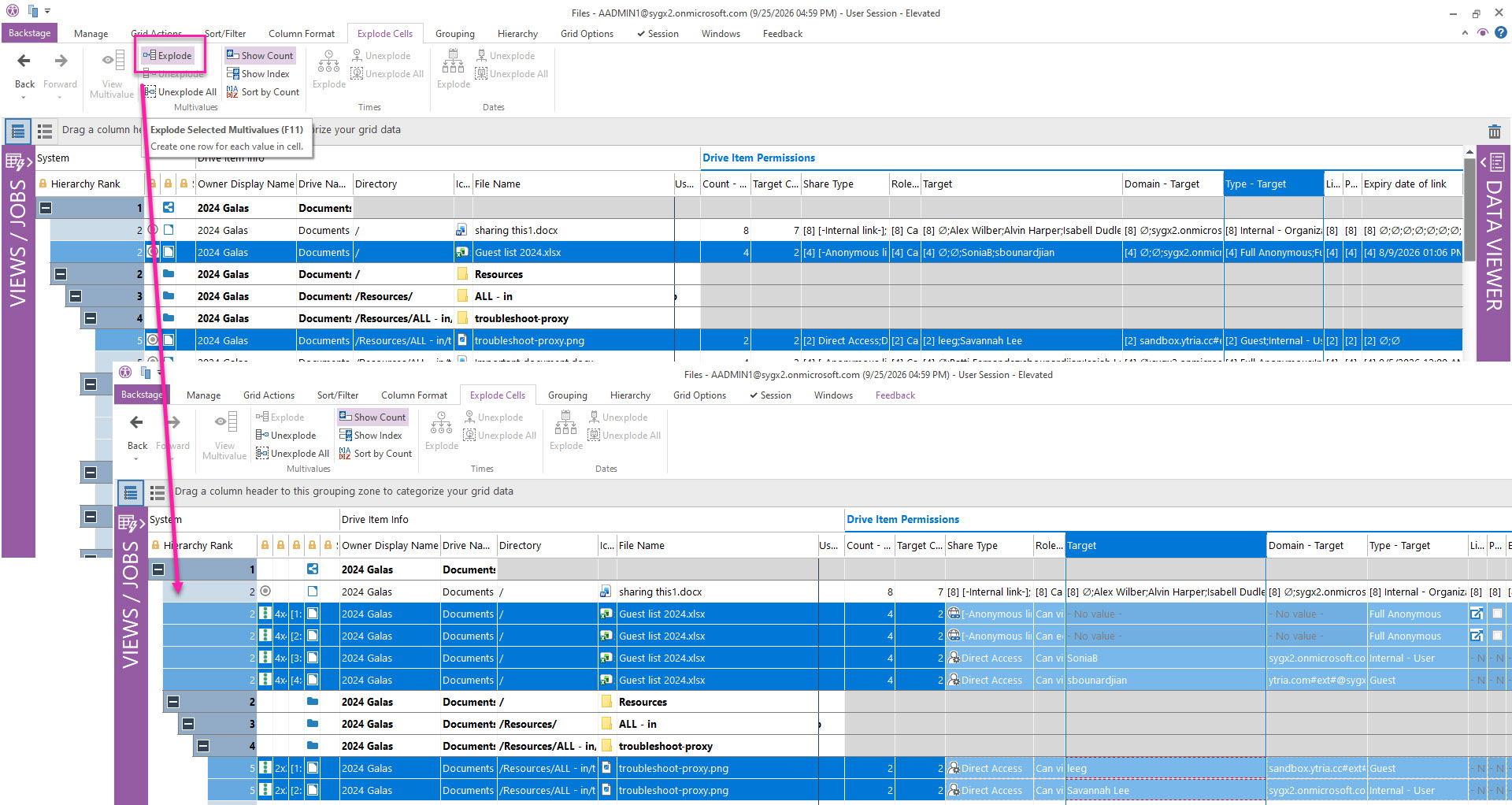Toggle Show Index in upper window
1512x805 pixels.
click(258, 74)
